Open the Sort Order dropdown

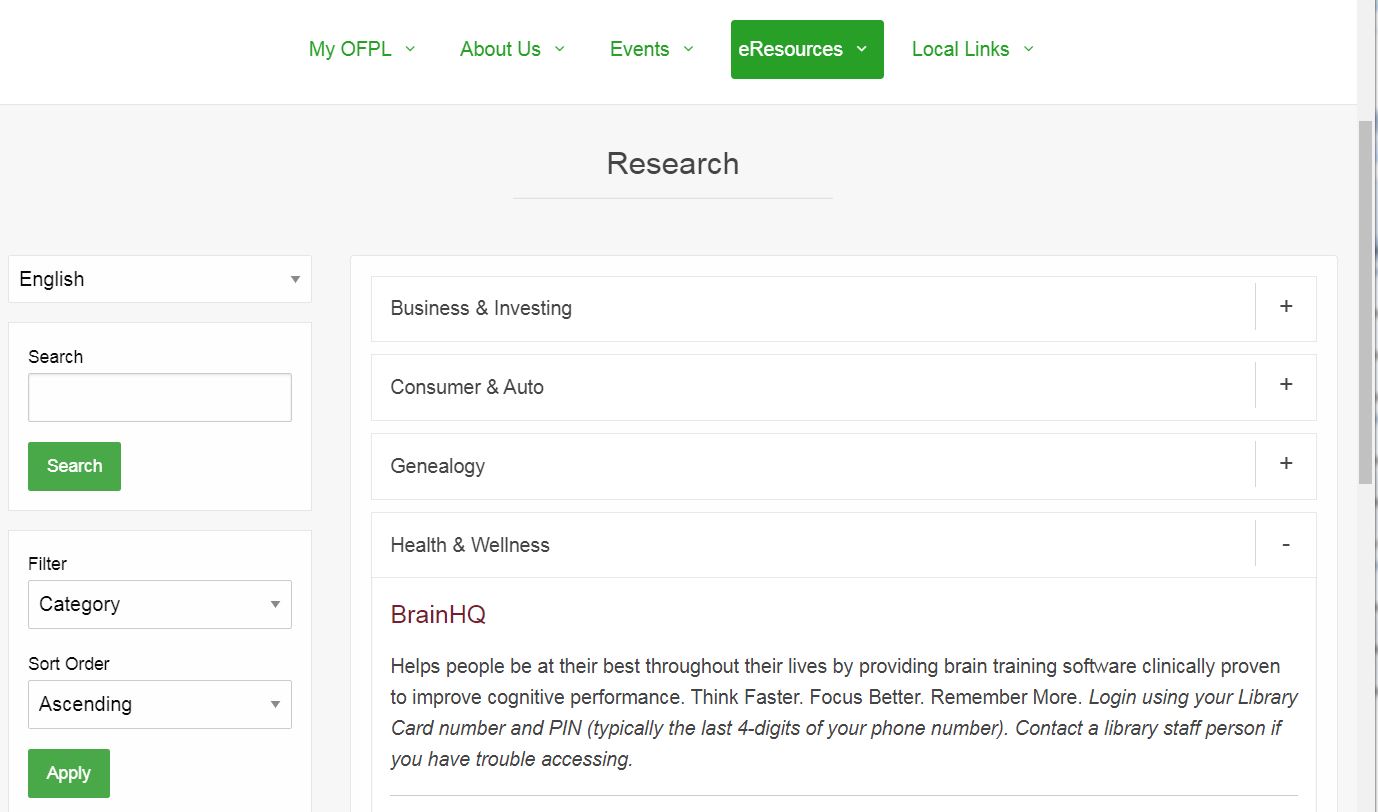(159, 704)
